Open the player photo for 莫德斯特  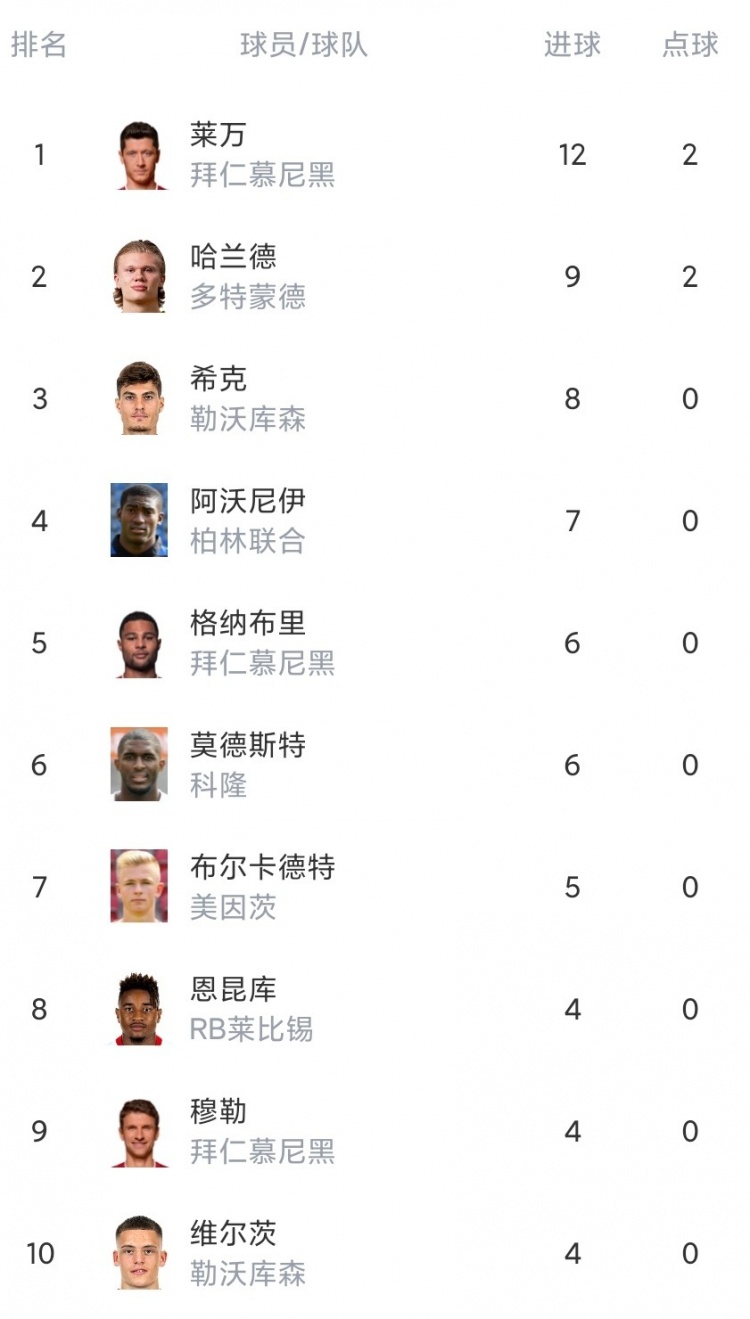(x=139, y=765)
